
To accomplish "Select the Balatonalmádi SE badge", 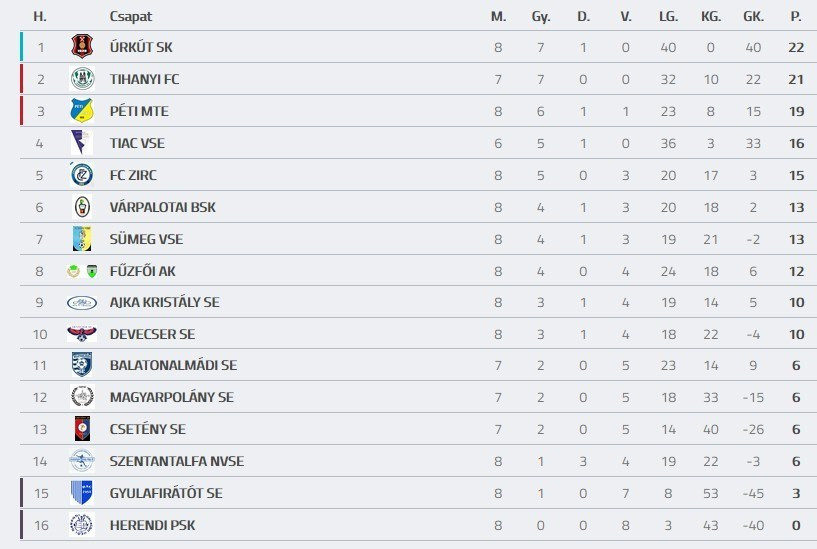I will pos(82,366).
